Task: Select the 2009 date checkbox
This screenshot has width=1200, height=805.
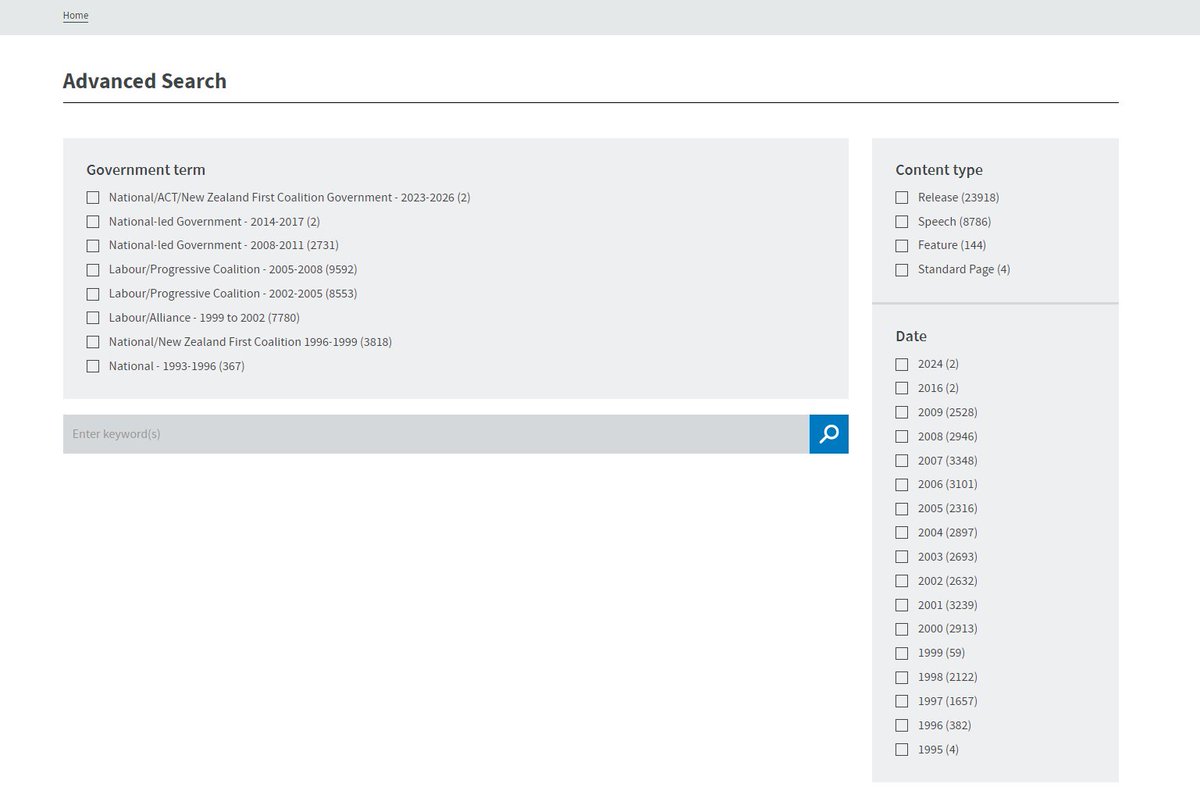Action: (902, 412)
